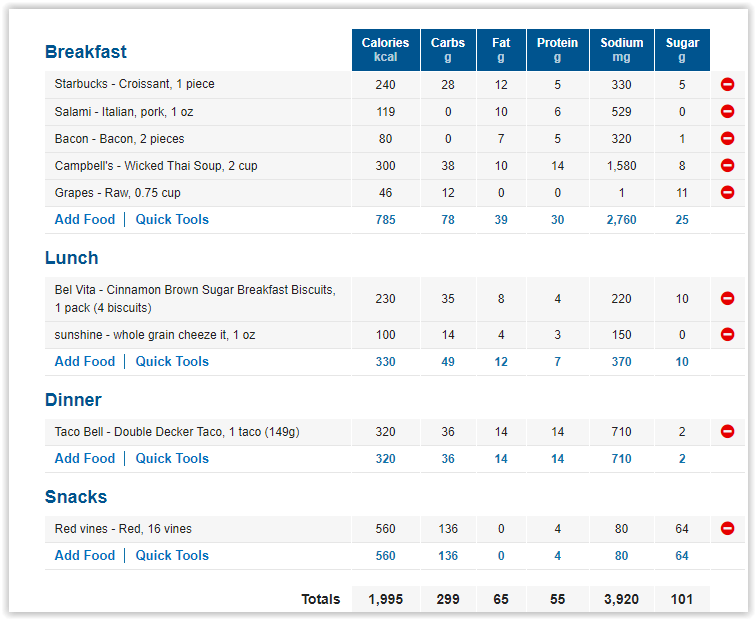The image size is (756, 620).
Task: Open Starbucks Croissant food entry
Action: point(135,84)
